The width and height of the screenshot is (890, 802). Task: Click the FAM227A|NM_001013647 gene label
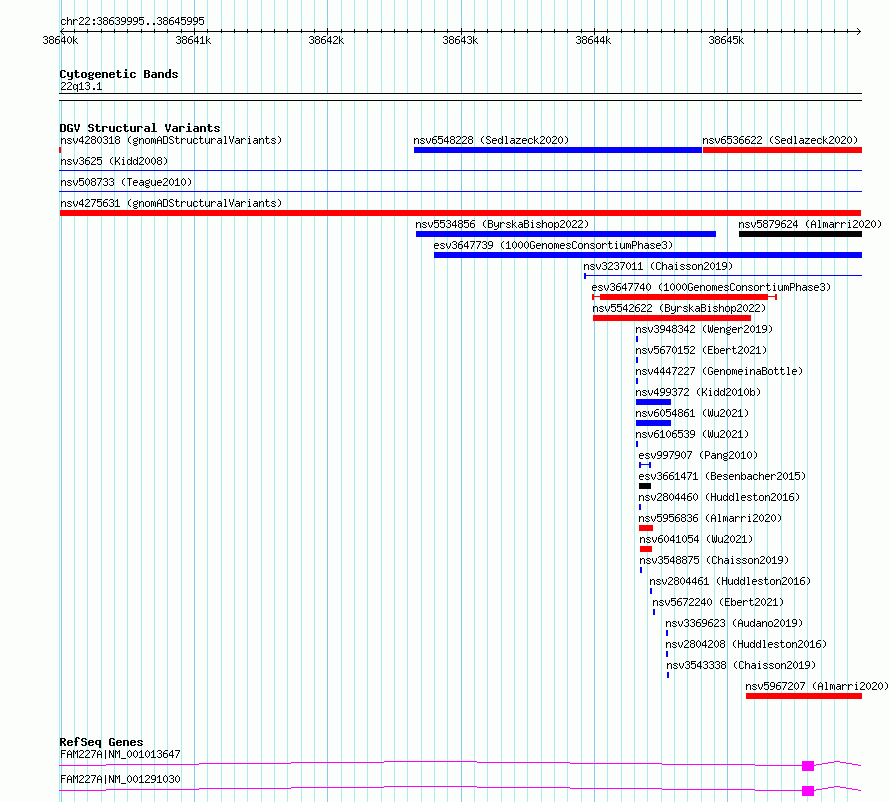[x=120, y=754]
